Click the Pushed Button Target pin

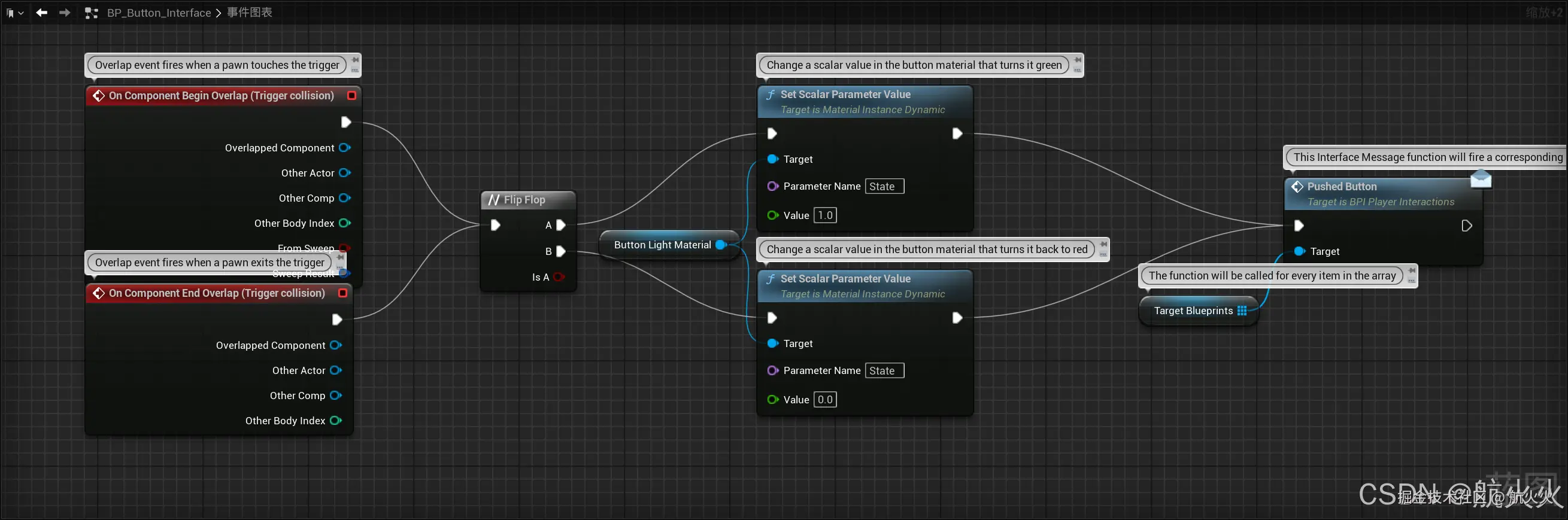(1299, 251)
